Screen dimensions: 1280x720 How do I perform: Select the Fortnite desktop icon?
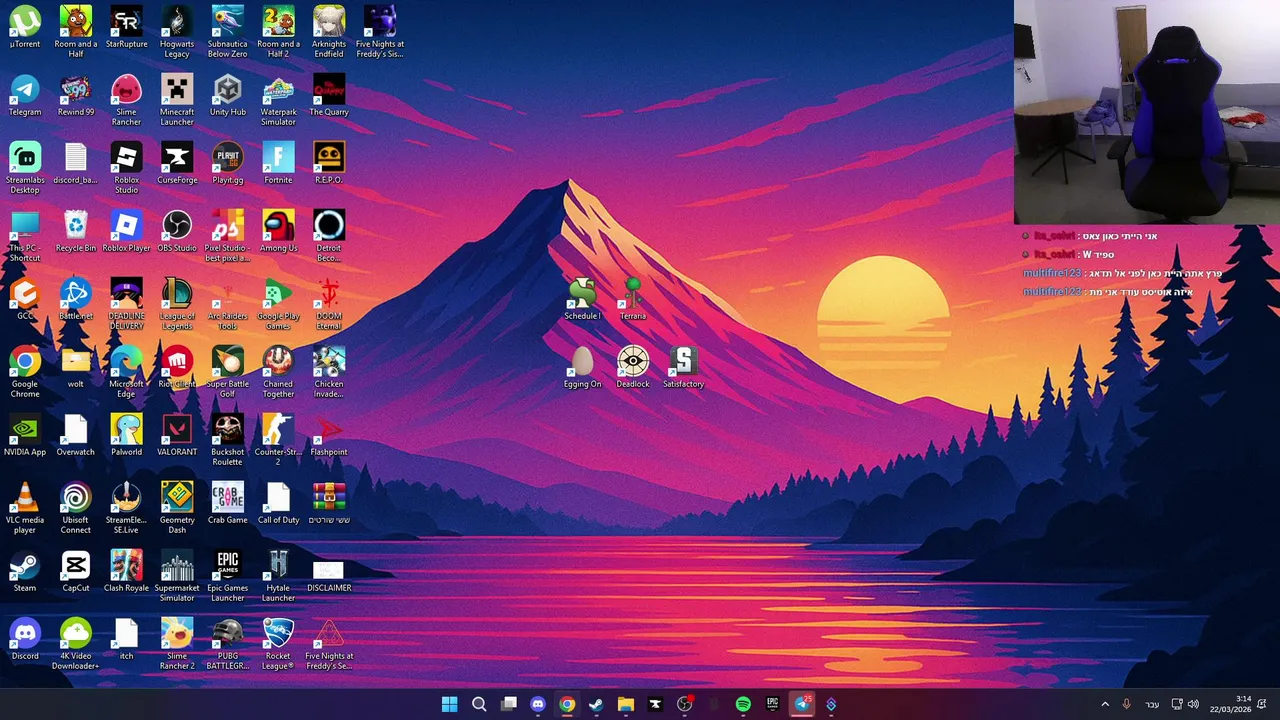[278, 164]
